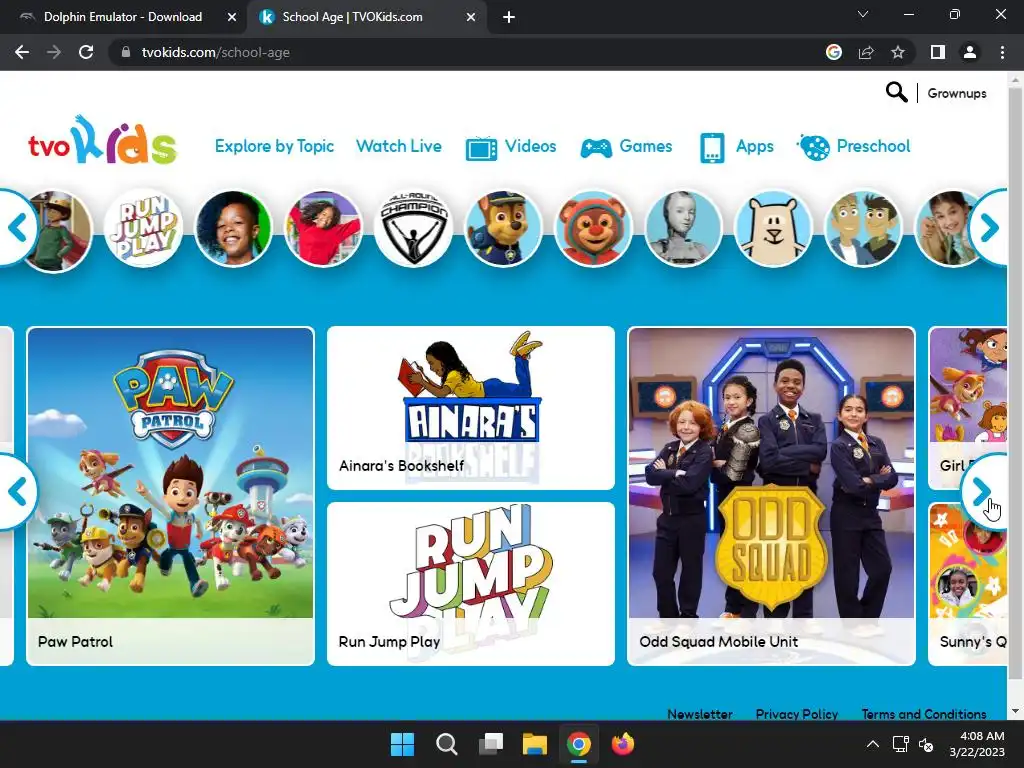1024x768 pixels.
Task: Click the address bar URL
Action: [216, 52]
